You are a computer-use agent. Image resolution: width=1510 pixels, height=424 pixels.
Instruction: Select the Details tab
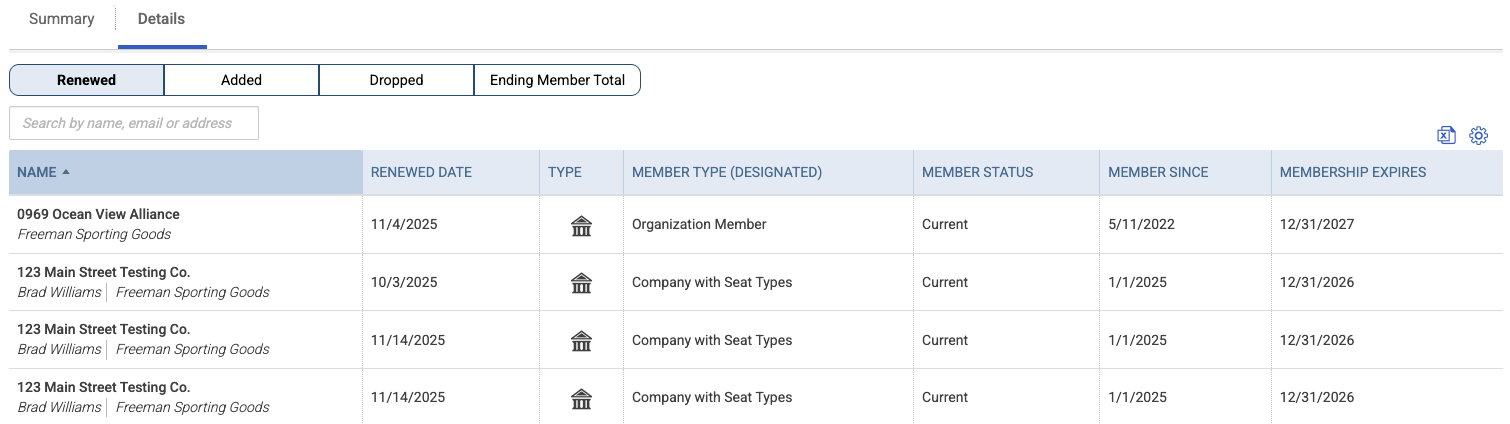[x=161, y=19]
